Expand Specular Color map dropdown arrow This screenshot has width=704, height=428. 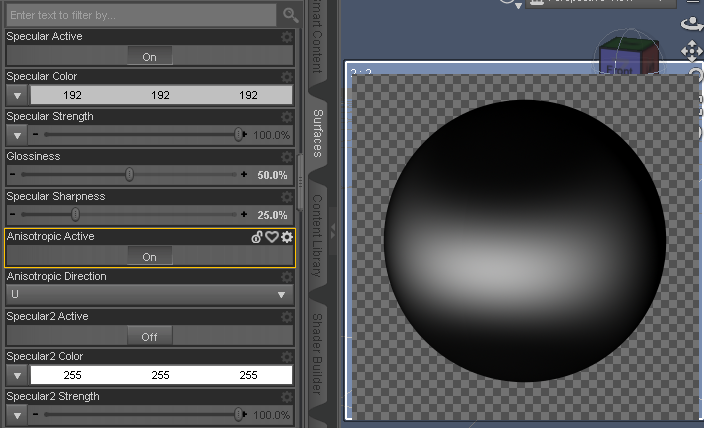pos(17,95)
